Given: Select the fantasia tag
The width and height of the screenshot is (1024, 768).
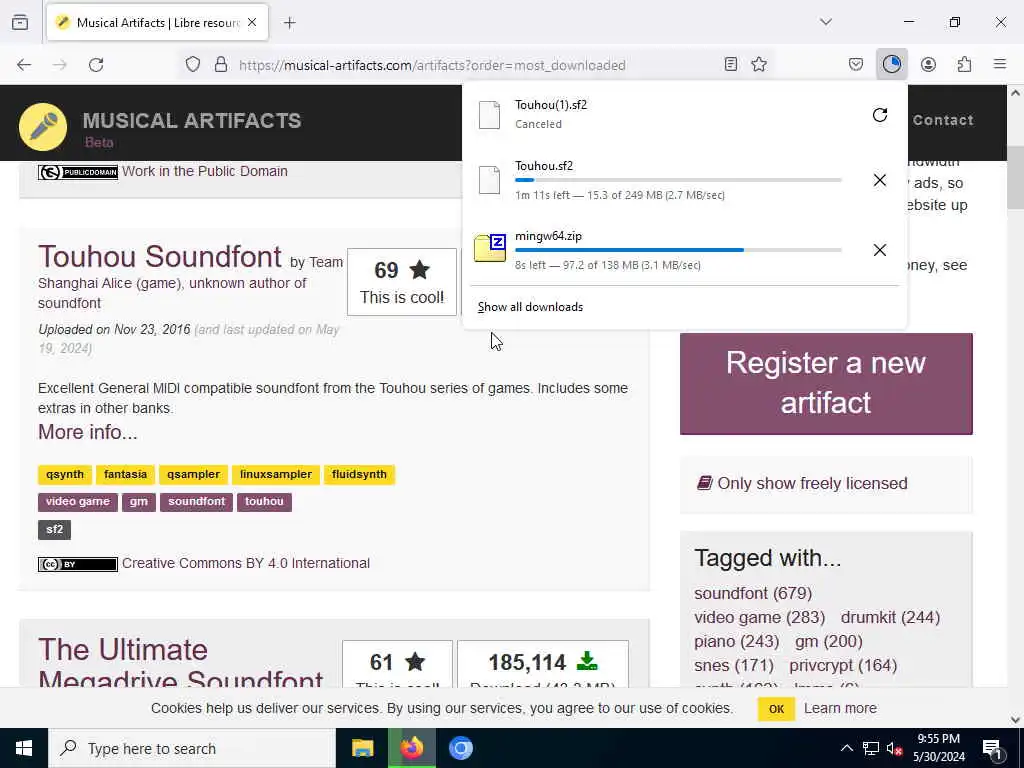Looking at the screenshot, I should pos(125,475).
